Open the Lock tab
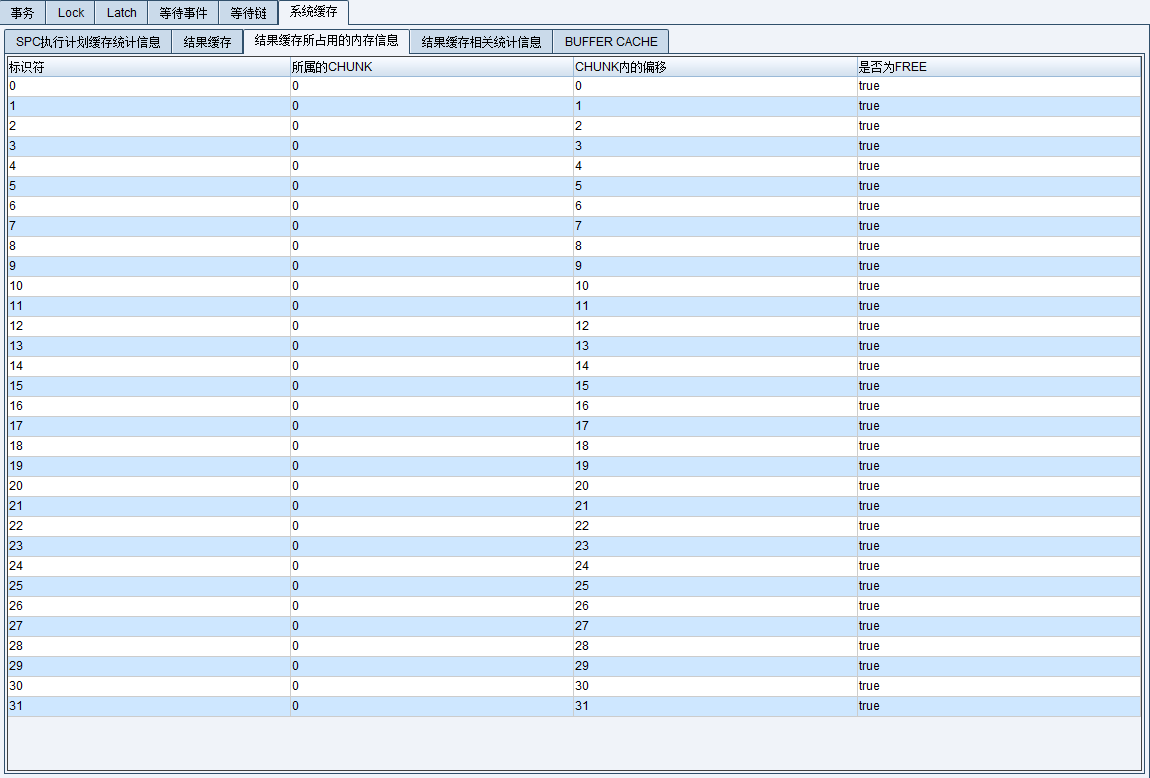This screenshot has height=778, width=1150. coord(71,13)
